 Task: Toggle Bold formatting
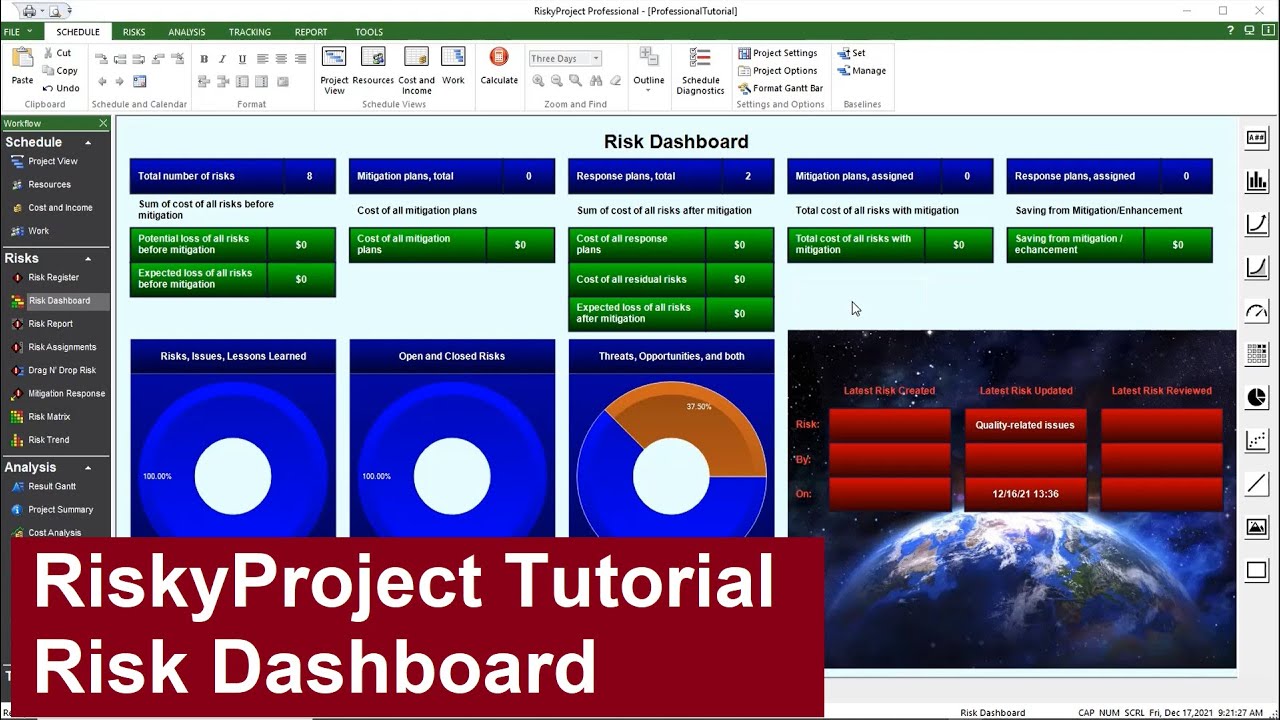click(204, 59)
